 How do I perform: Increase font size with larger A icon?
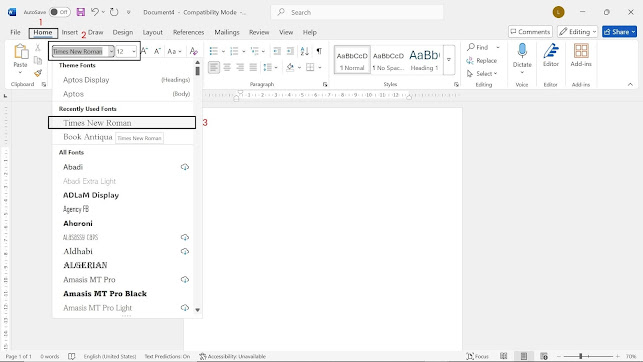pos(144,51)
